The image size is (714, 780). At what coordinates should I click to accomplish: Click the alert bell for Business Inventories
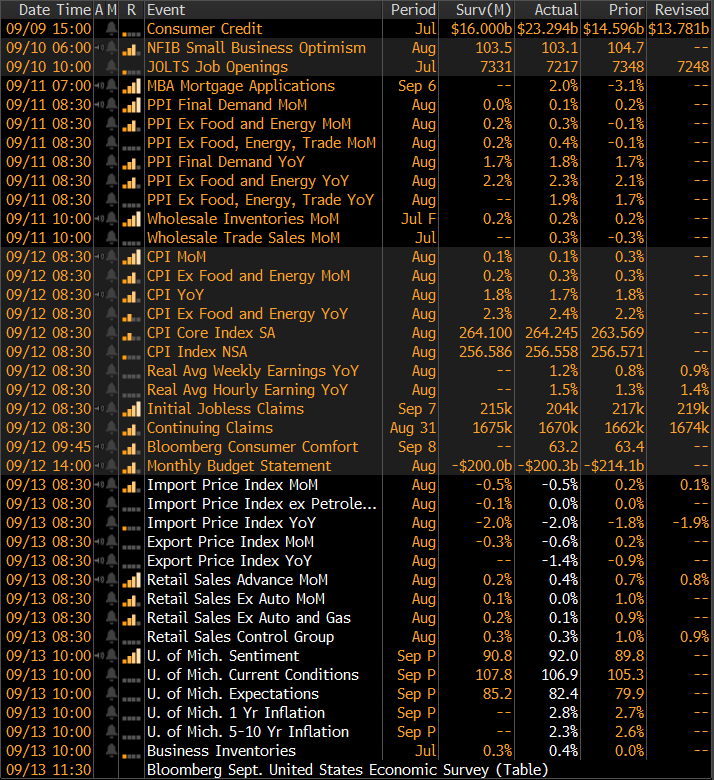[x=112, y=751]
